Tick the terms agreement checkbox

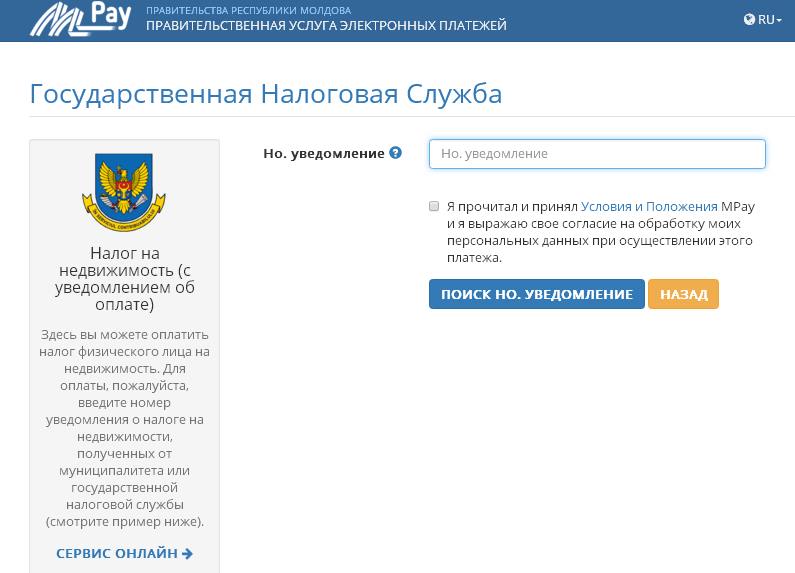click(434, 206)
